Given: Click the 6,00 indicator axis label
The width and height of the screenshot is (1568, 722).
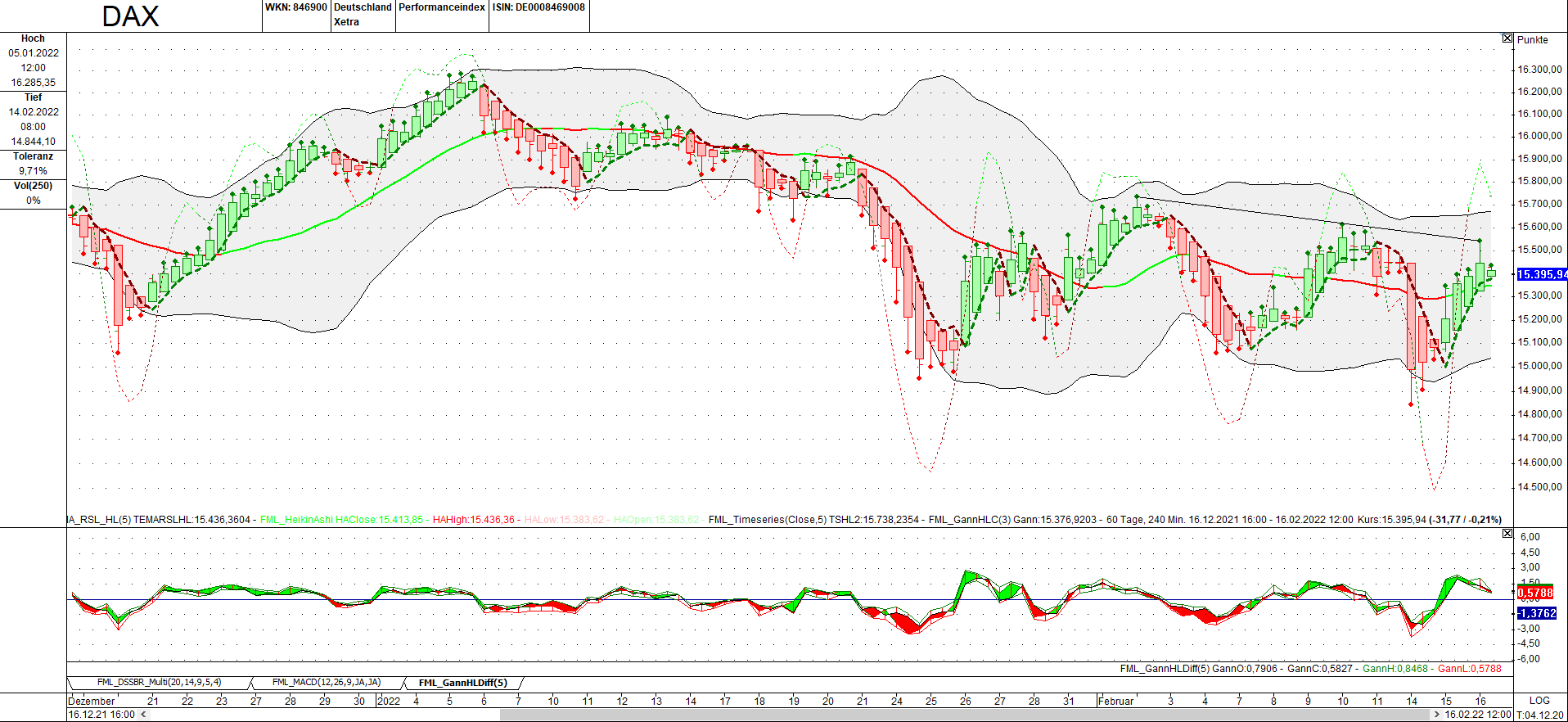Looking at the screenshot, I should [1530, 537].
